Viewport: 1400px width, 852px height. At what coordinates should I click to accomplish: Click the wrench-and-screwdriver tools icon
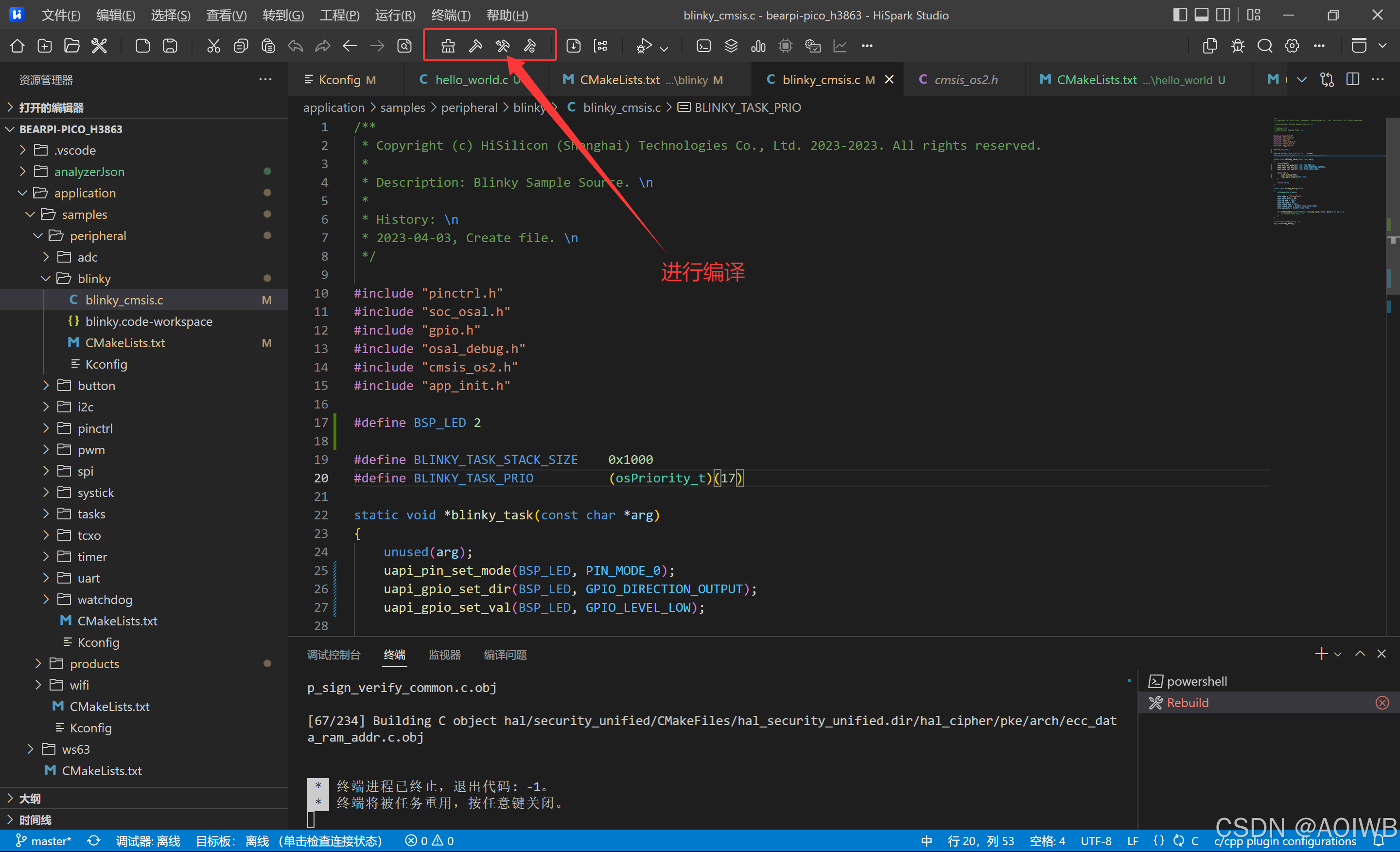[100, 46]
